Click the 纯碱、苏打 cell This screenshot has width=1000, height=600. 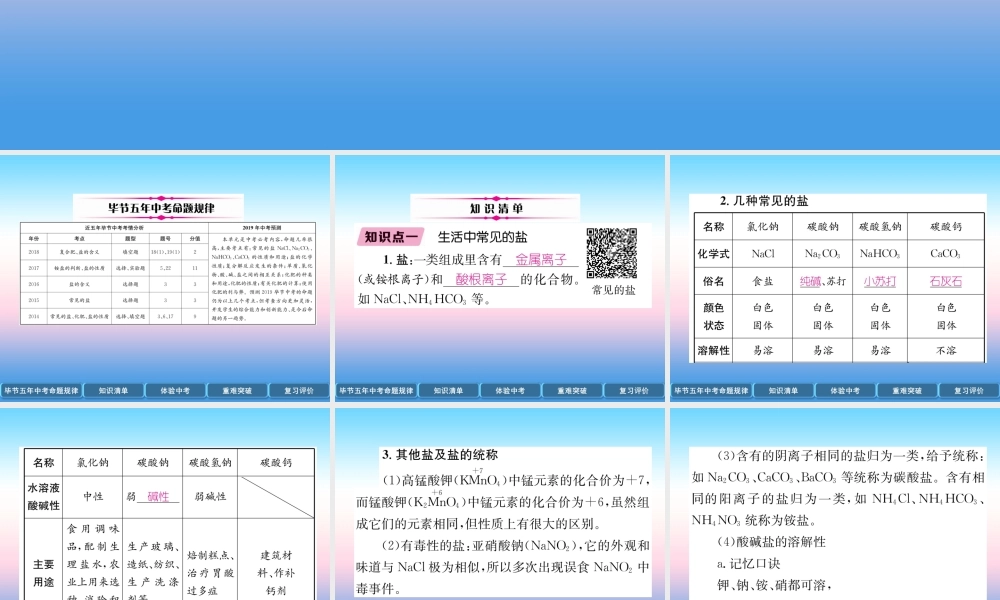(823, 281)
